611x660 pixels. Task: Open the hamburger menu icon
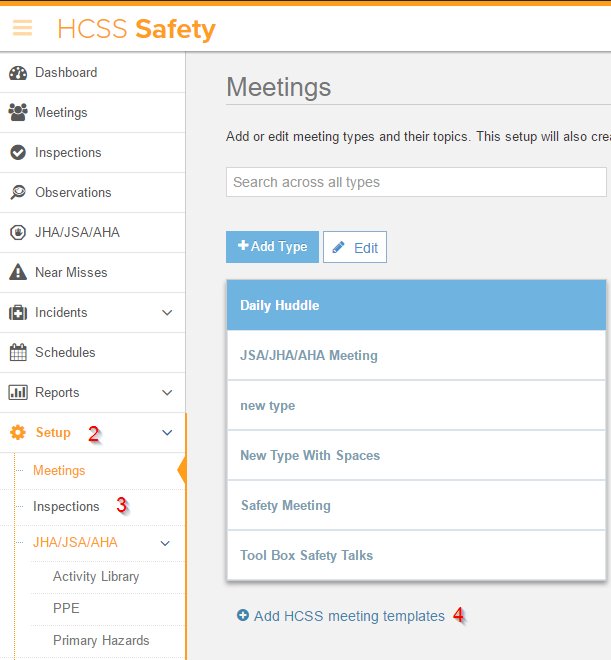pos(22,28)
